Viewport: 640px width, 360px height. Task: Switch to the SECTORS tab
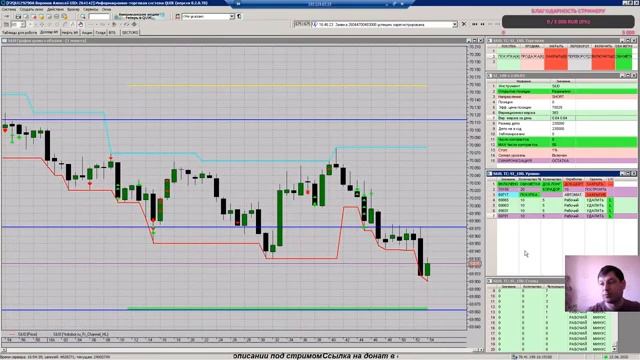pyautogui.click(x=130, y=32)
